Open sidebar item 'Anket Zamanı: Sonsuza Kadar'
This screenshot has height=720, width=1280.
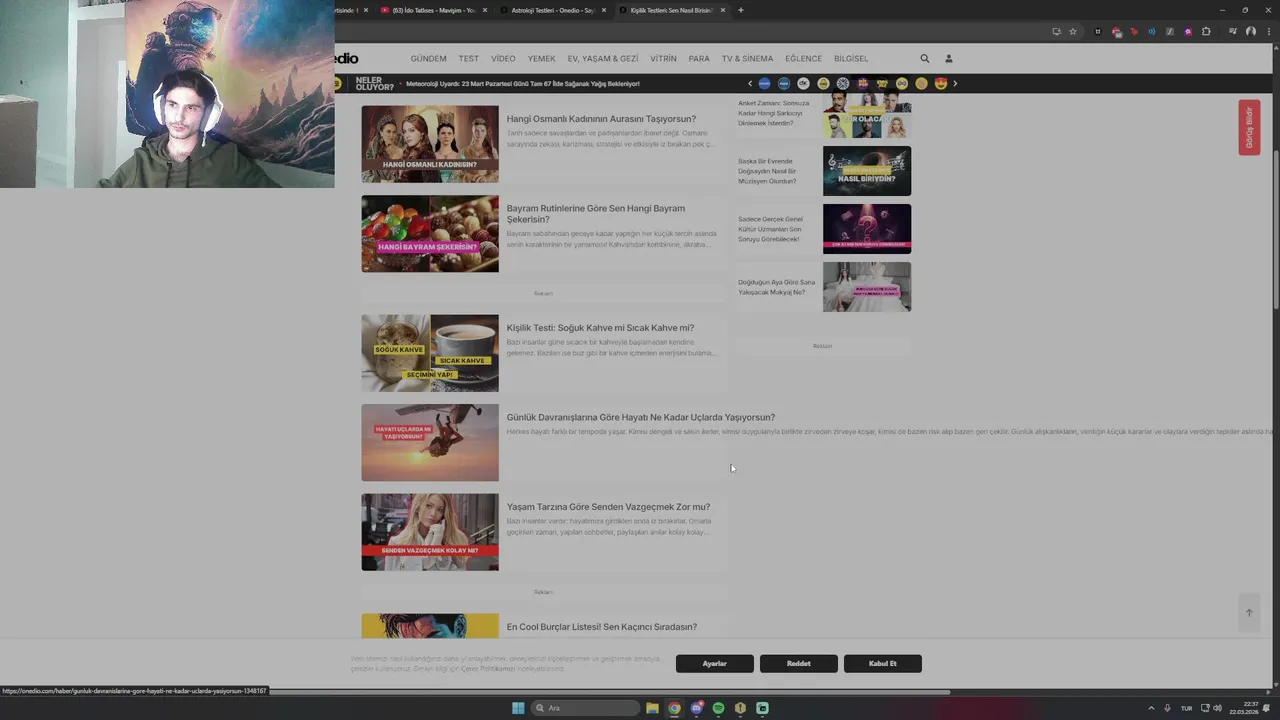pos(774,113)
